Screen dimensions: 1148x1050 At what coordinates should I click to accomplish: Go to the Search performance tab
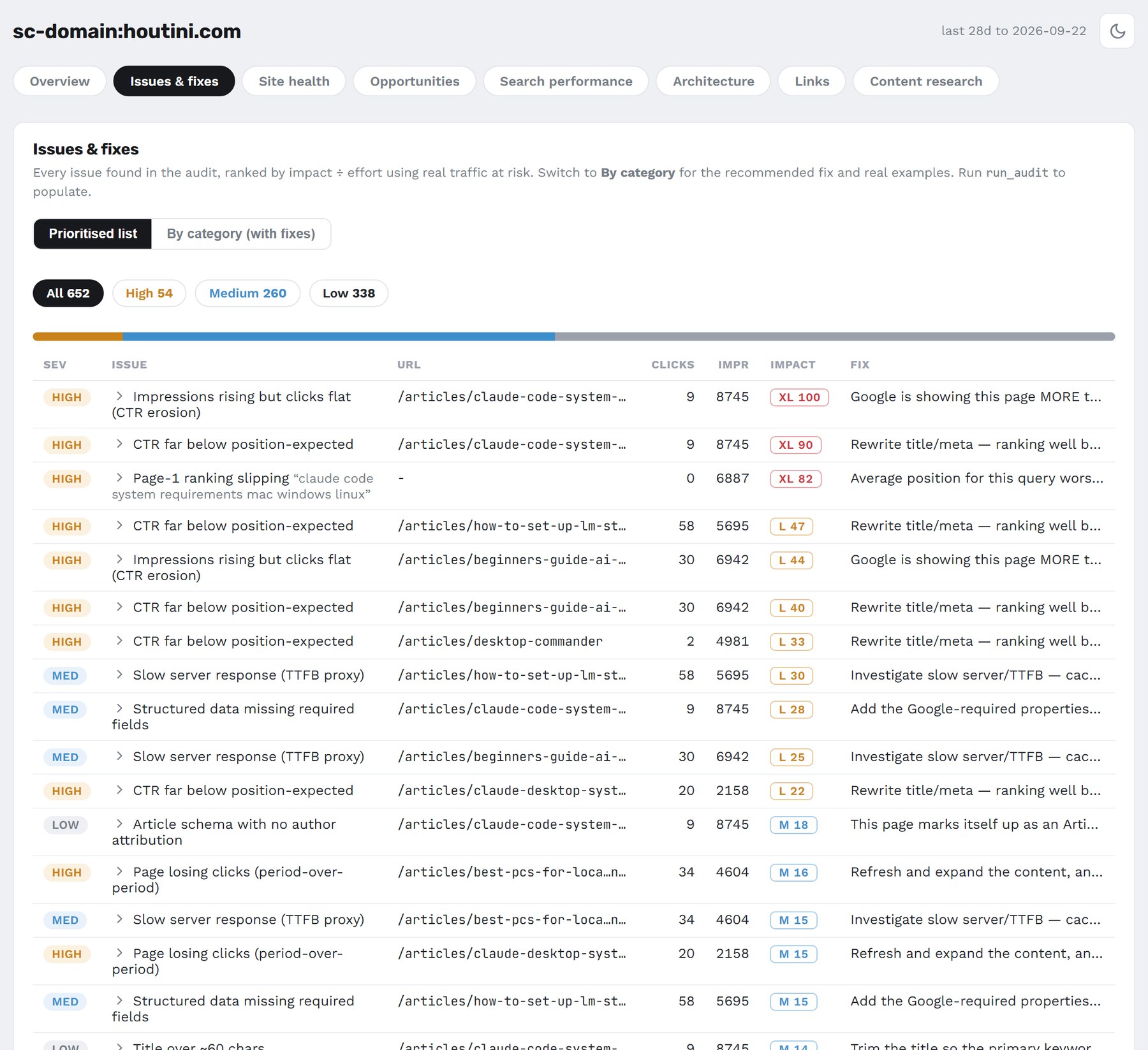(566, 81)
